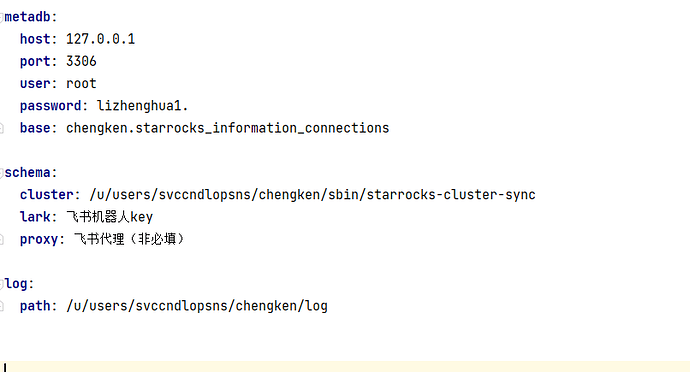Screen dimensions: 690x372
Task: Click the cluster key label
Action: click(x=47, y=195)
